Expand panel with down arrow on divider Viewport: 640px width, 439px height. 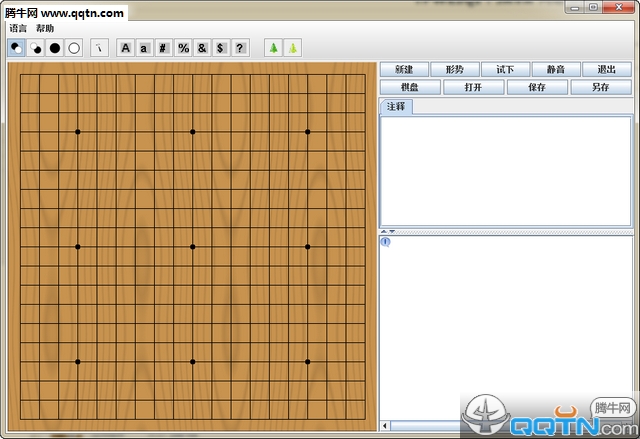tap(392, 232)
